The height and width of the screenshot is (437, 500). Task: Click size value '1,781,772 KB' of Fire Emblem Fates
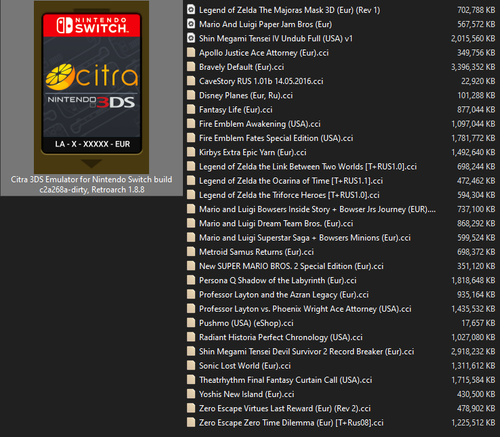click(x=473, y=138)
